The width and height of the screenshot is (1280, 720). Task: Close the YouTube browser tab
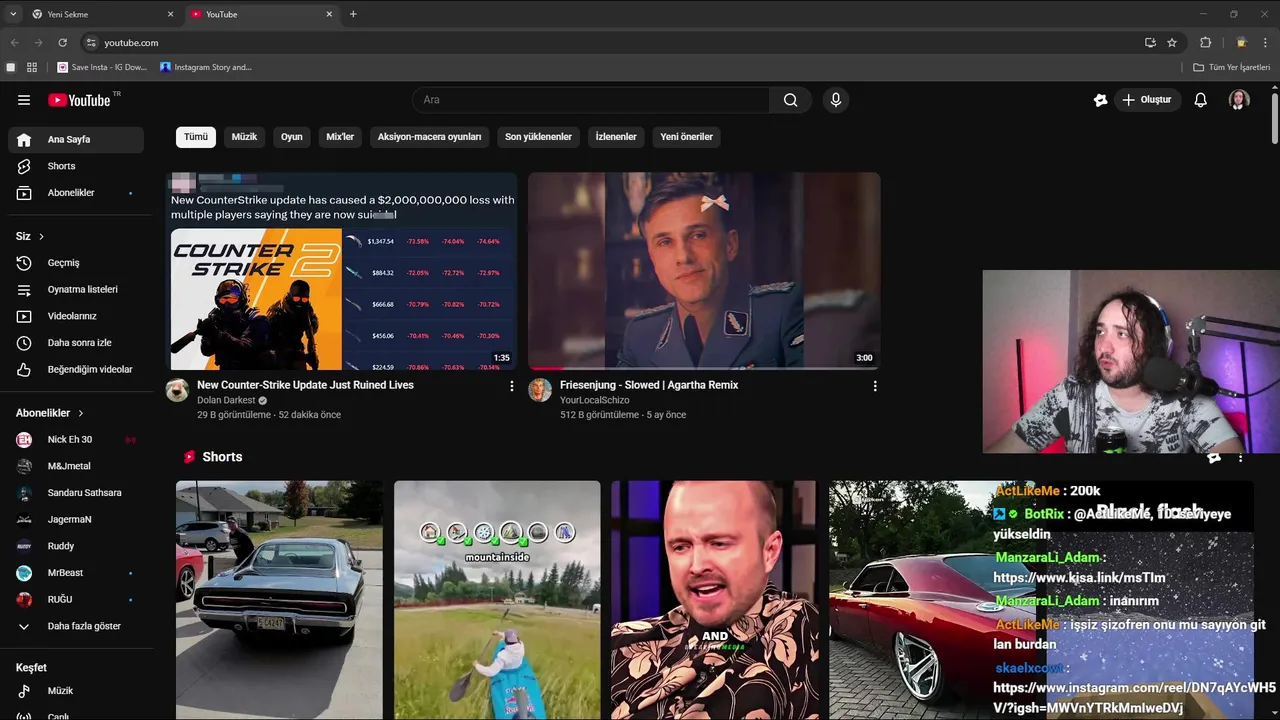[x=329, y=14]
